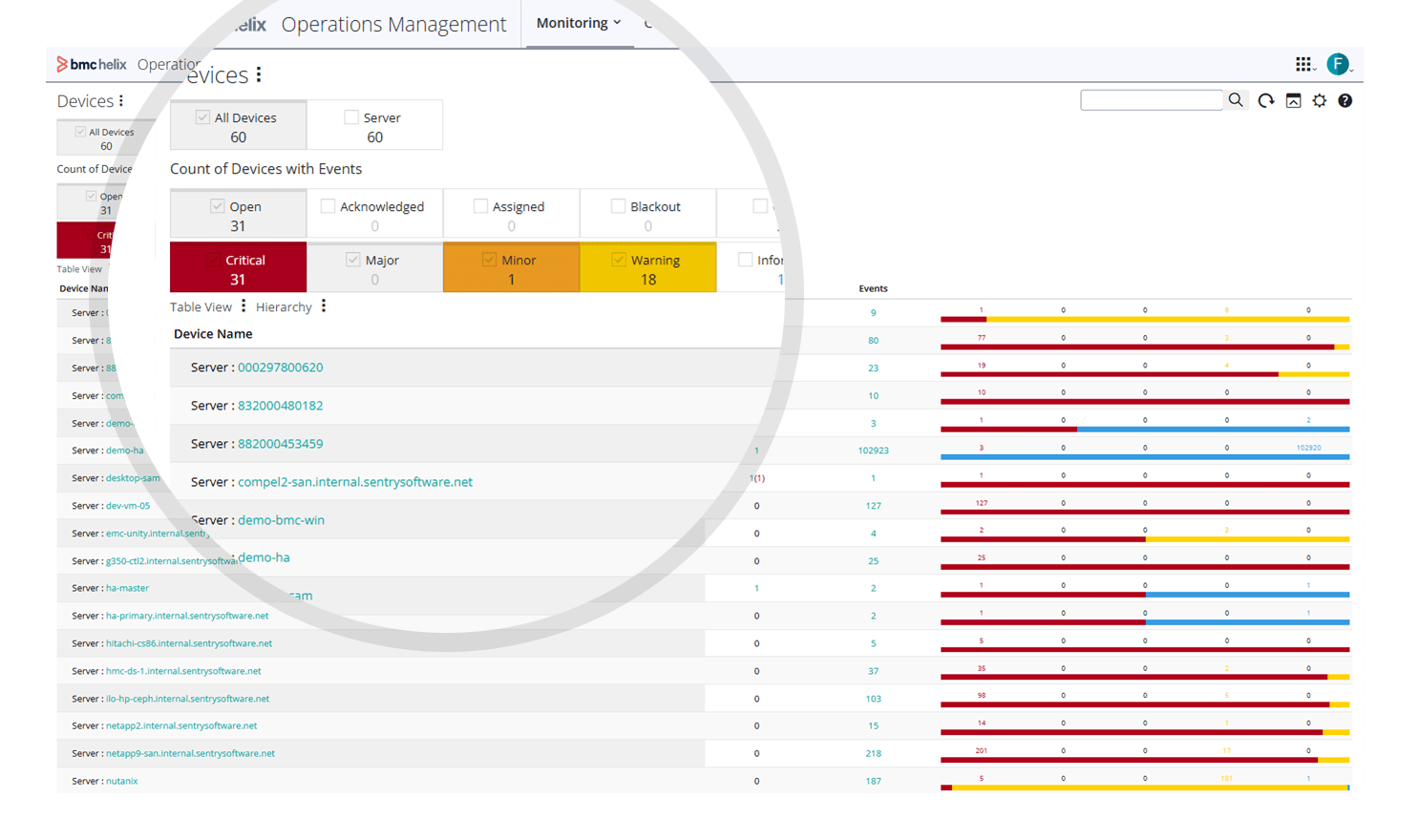1419x840 pixels.
Task: Open the application grid launcher
Action: point(1304,64)
